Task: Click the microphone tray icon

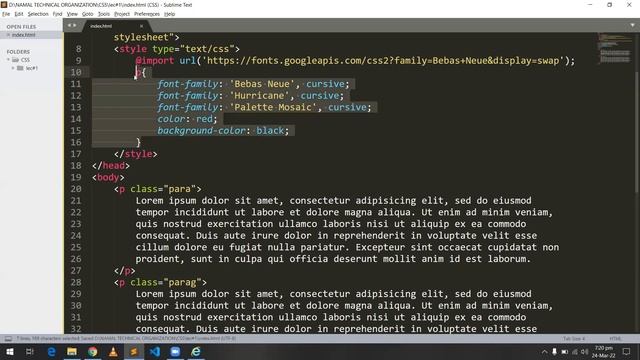Action: (x=554, y=351)
